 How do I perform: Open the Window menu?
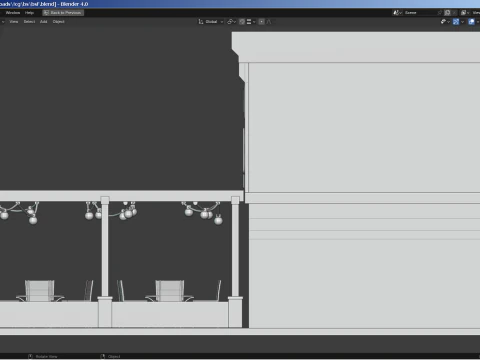tap(13, 13)
